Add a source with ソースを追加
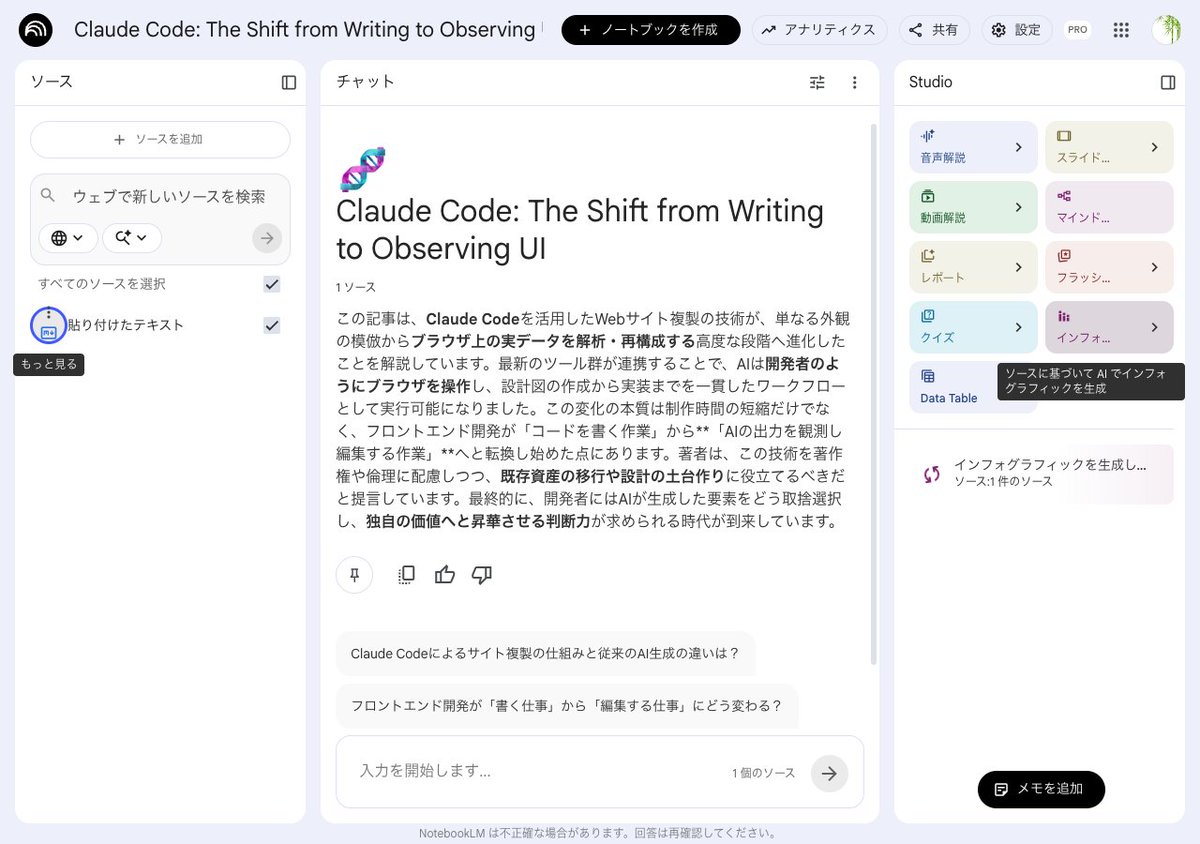Screen dimensions: 1200x844 click(x=160, y=140)
